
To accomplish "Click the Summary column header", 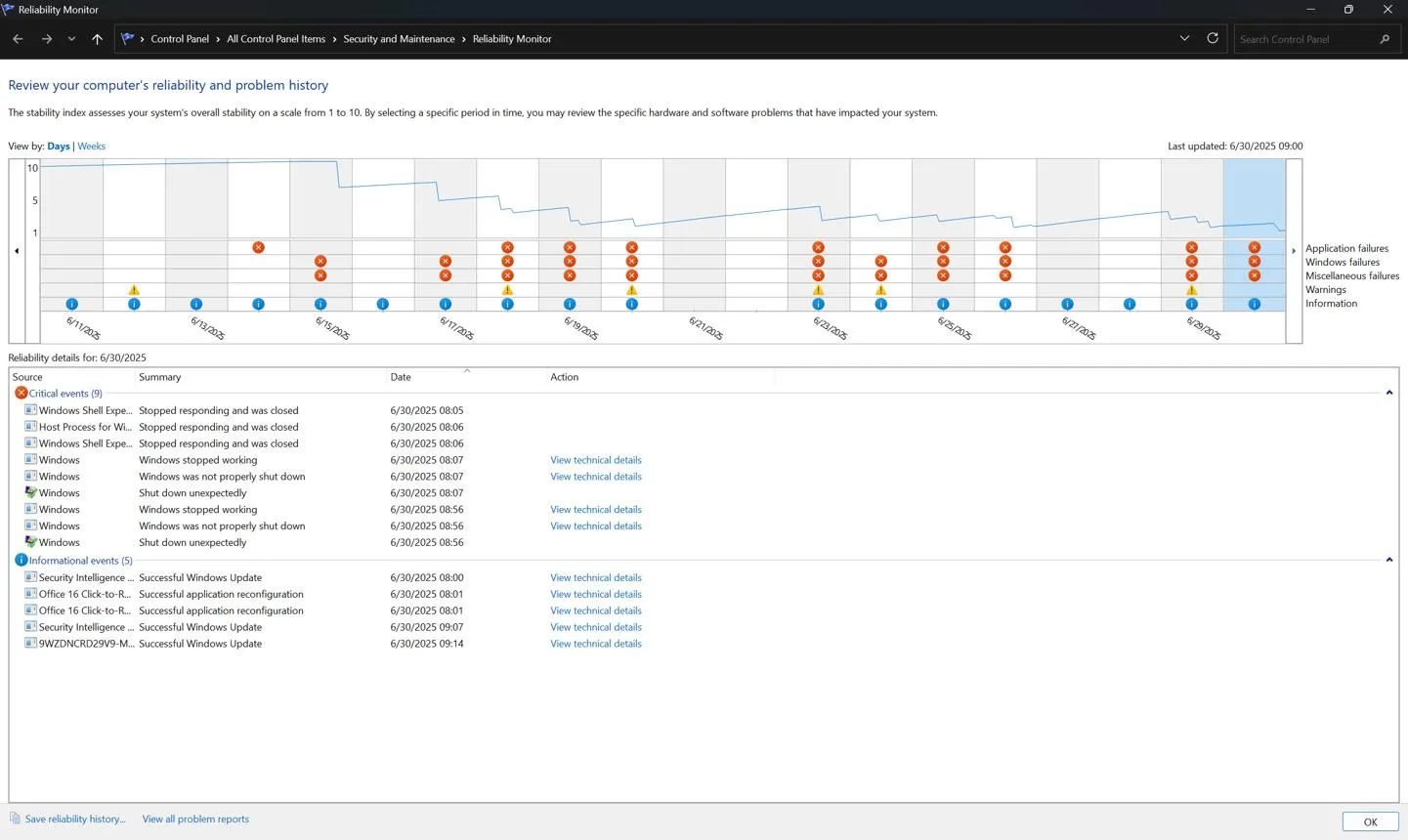I will pos(261,377).
